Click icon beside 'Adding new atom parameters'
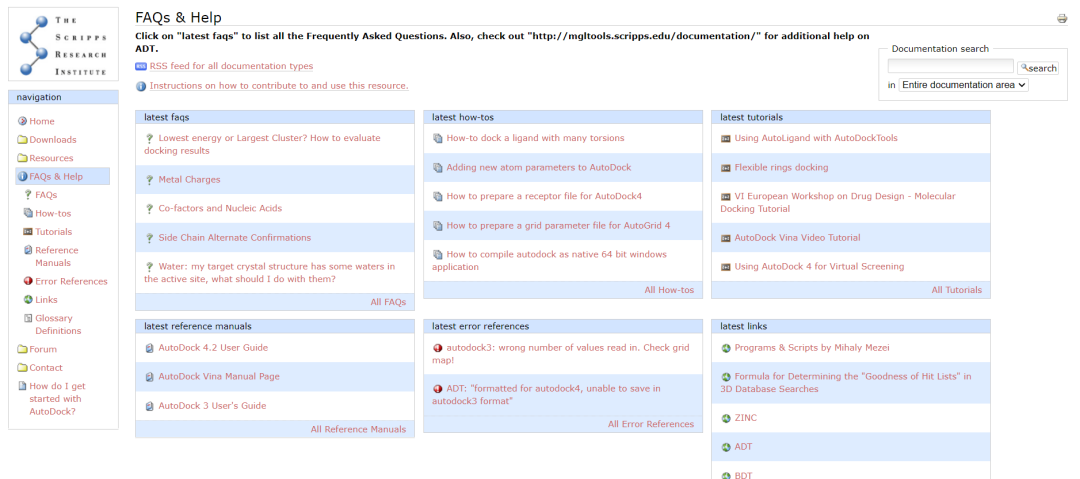 (437, 167)
